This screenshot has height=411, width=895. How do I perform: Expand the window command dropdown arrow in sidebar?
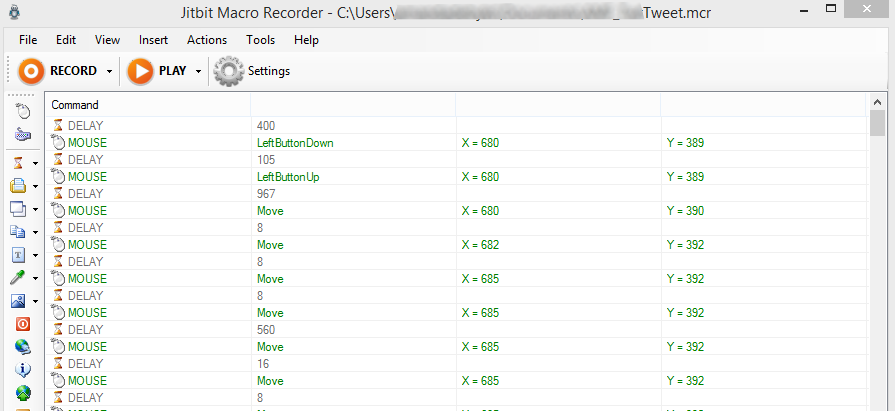[35, 209]
